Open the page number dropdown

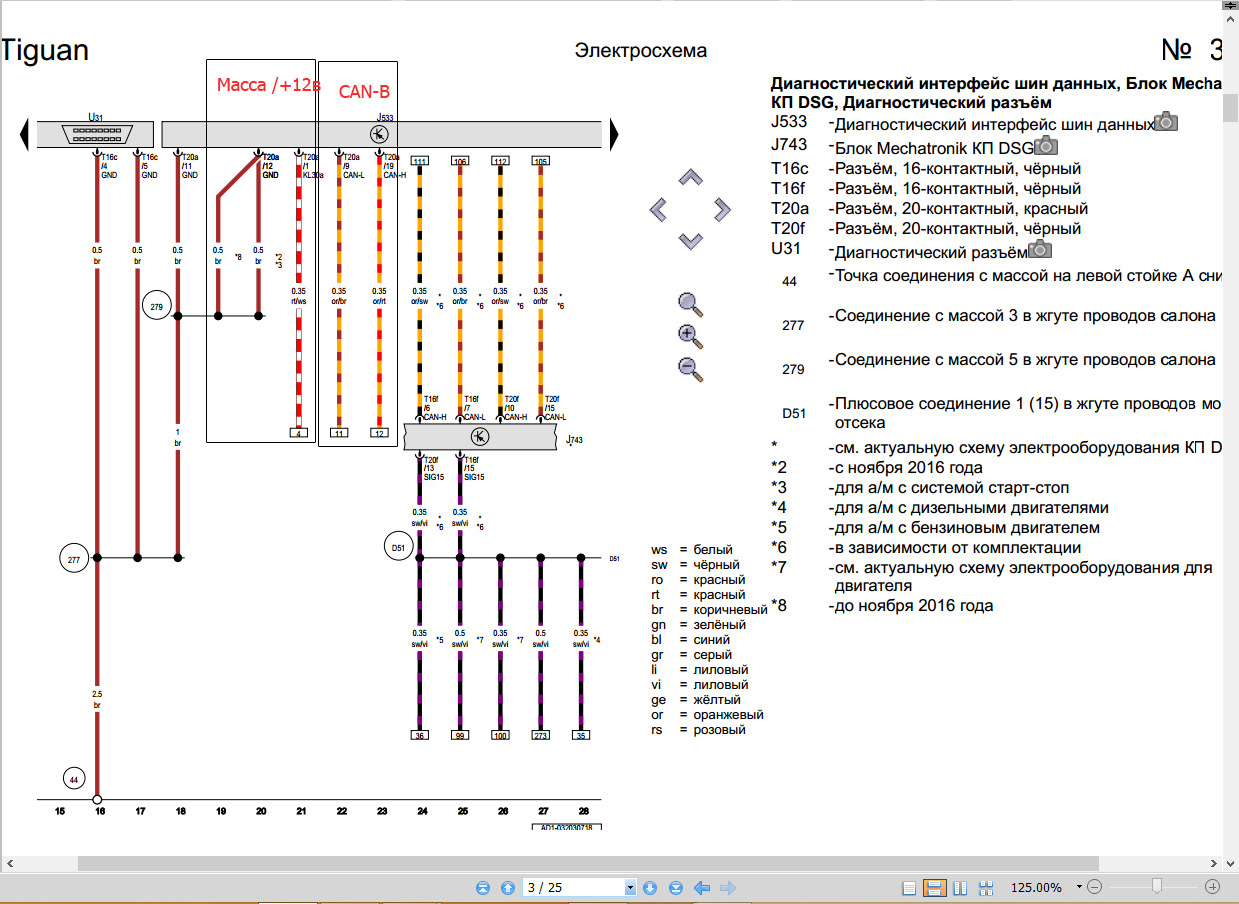coord(630,887)
